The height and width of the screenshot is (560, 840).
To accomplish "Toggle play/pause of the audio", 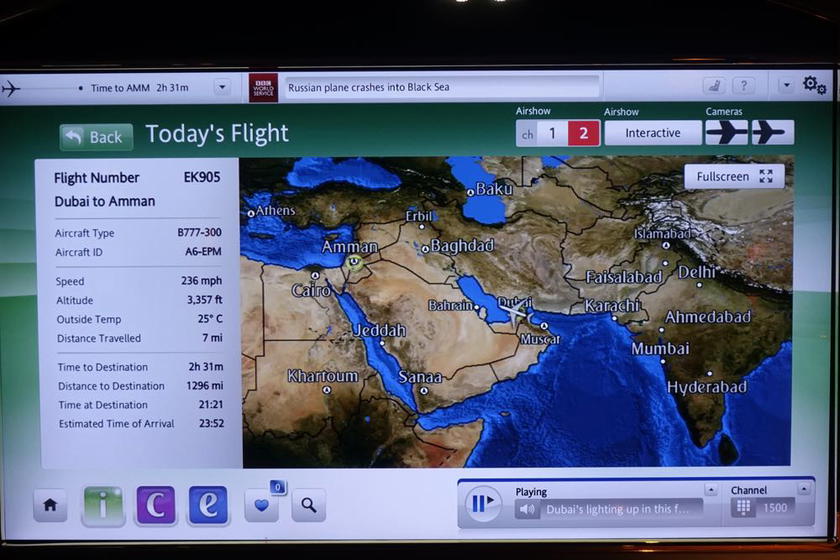I will point(483,504).
